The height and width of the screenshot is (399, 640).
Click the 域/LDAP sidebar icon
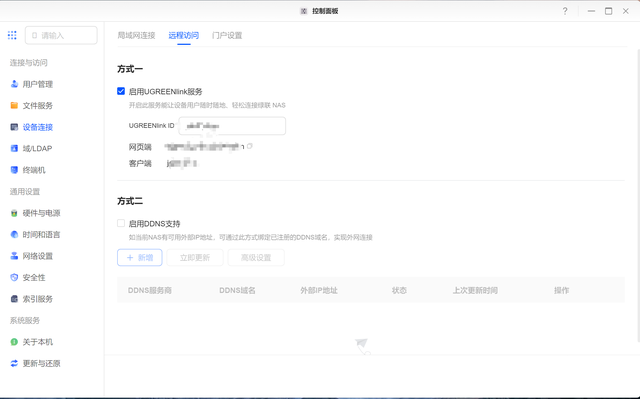14,149
